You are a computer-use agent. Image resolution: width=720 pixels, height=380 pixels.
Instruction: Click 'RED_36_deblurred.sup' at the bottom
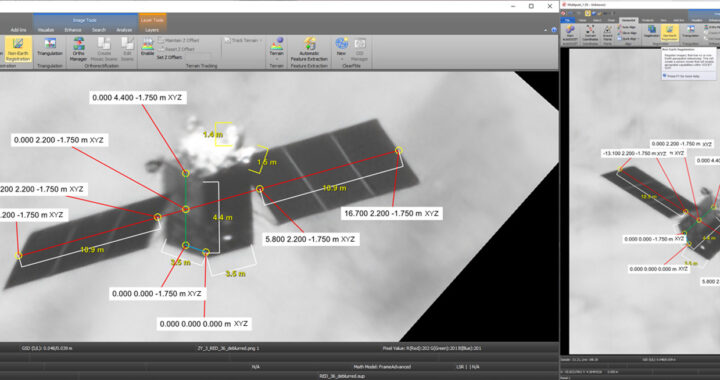point(342,376)
